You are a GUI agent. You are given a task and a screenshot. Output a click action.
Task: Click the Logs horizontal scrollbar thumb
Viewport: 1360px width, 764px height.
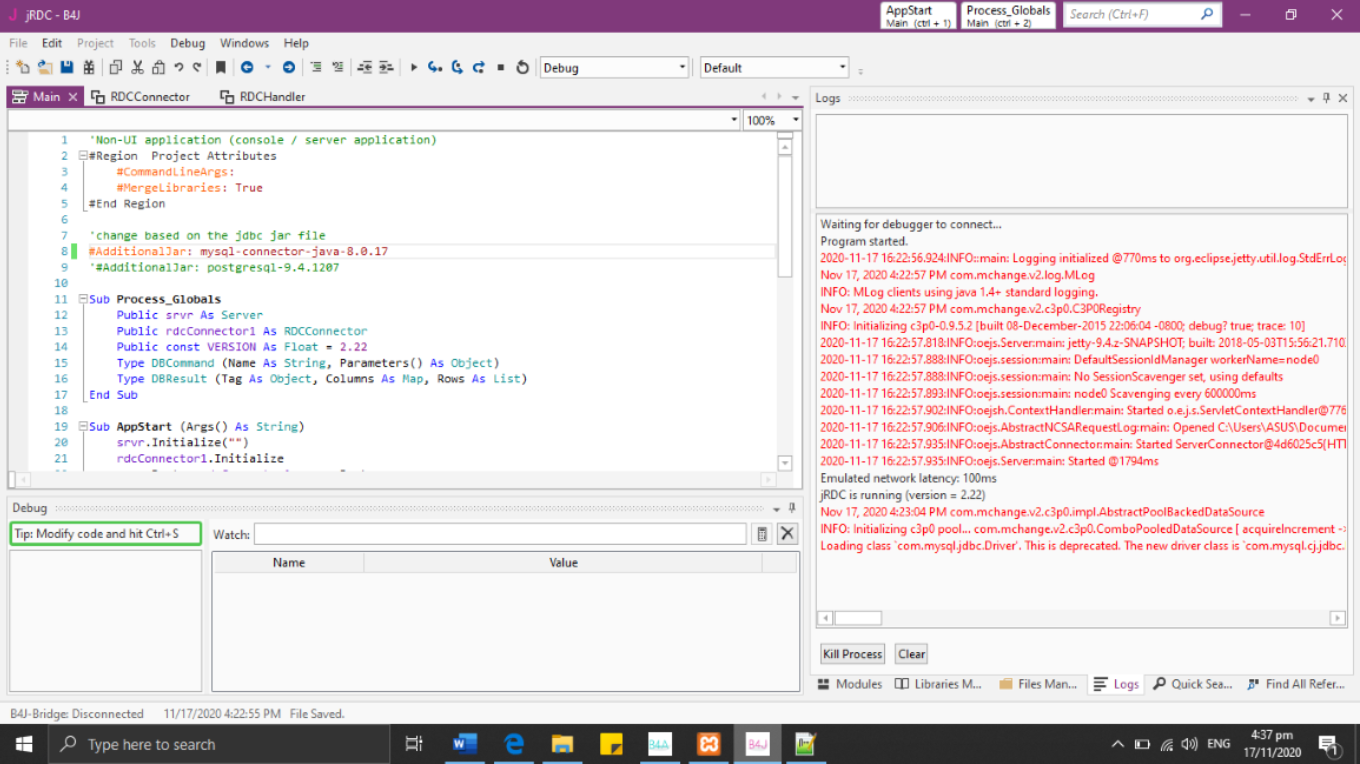tap(858, 619)
